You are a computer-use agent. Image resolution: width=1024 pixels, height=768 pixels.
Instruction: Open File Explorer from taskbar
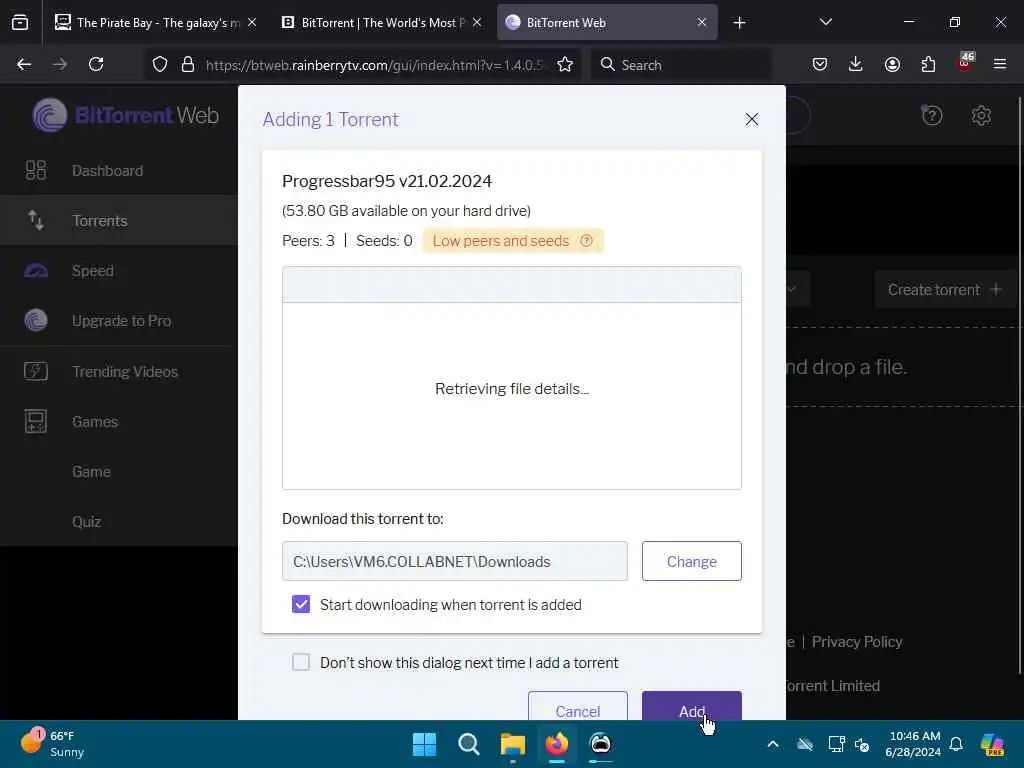(513, 744)
